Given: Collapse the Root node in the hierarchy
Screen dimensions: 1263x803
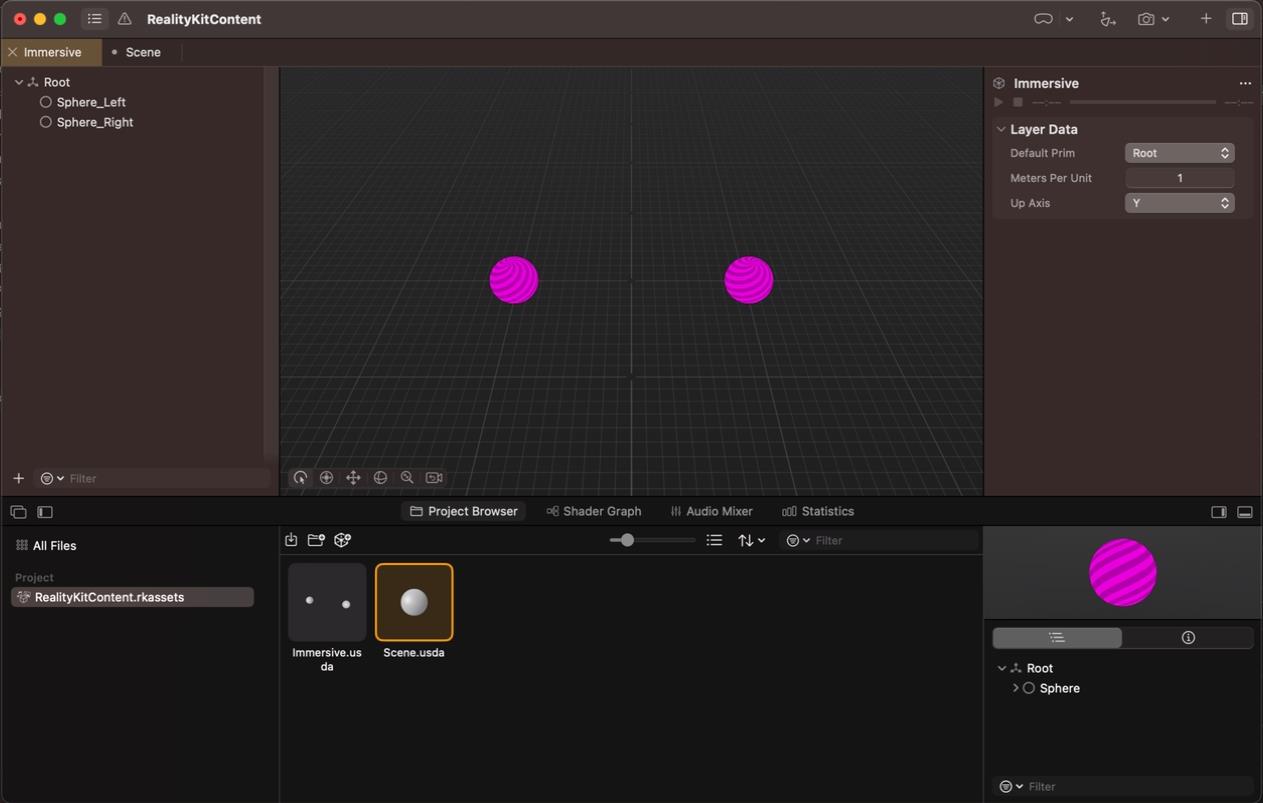Looking at the screenshot, I should point(17,81).
